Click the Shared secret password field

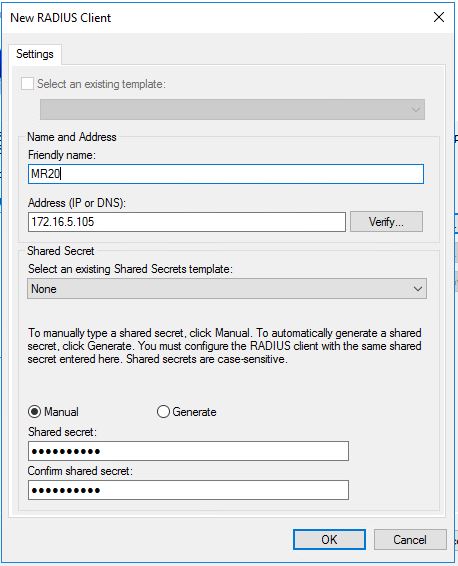[188, 451]
